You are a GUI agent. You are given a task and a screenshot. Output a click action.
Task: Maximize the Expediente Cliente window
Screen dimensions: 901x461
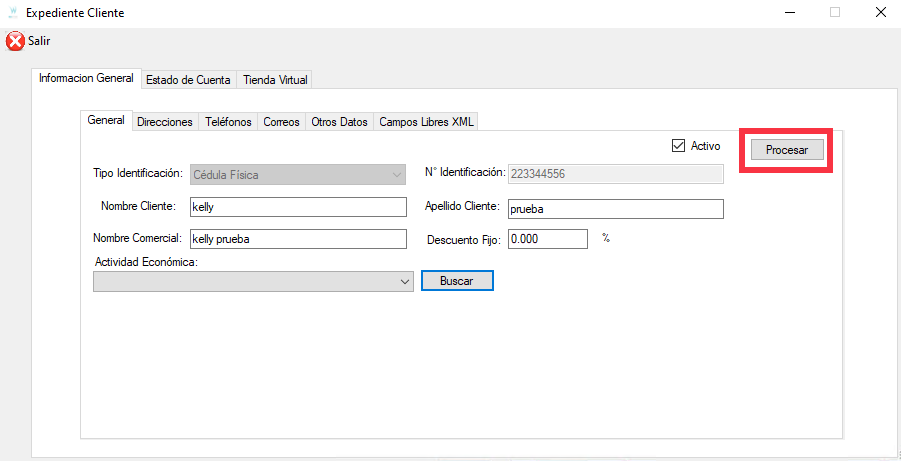point(834,13)
